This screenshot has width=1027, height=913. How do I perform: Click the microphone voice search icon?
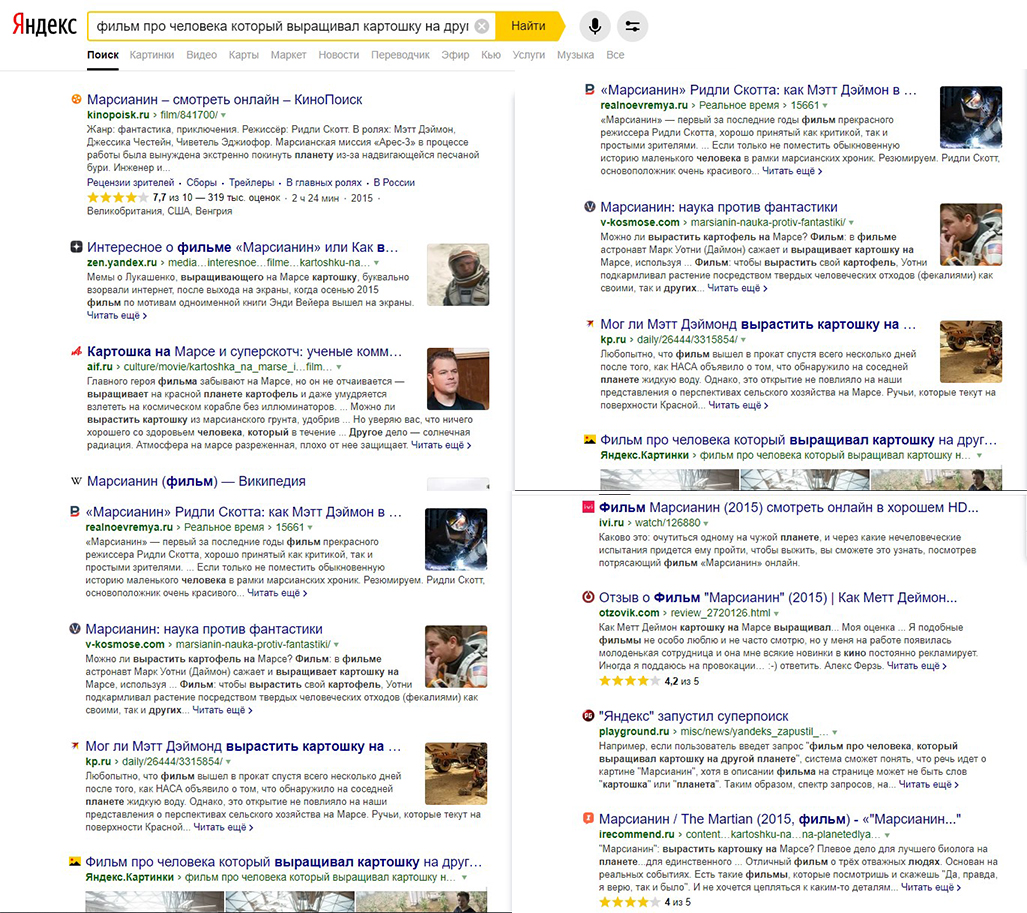(x=594, y=25)
